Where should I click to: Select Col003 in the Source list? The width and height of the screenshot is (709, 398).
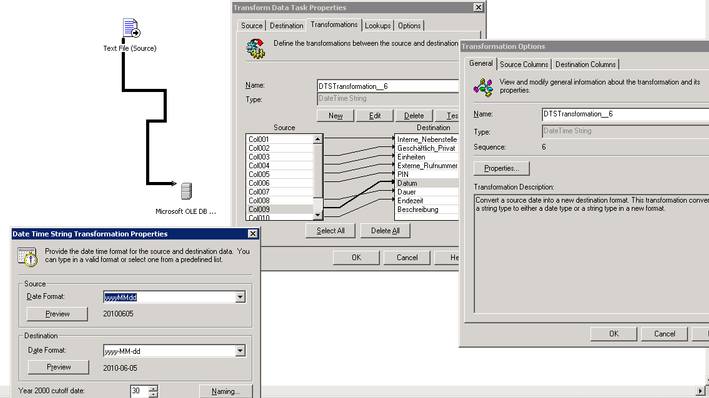(279, 157)
